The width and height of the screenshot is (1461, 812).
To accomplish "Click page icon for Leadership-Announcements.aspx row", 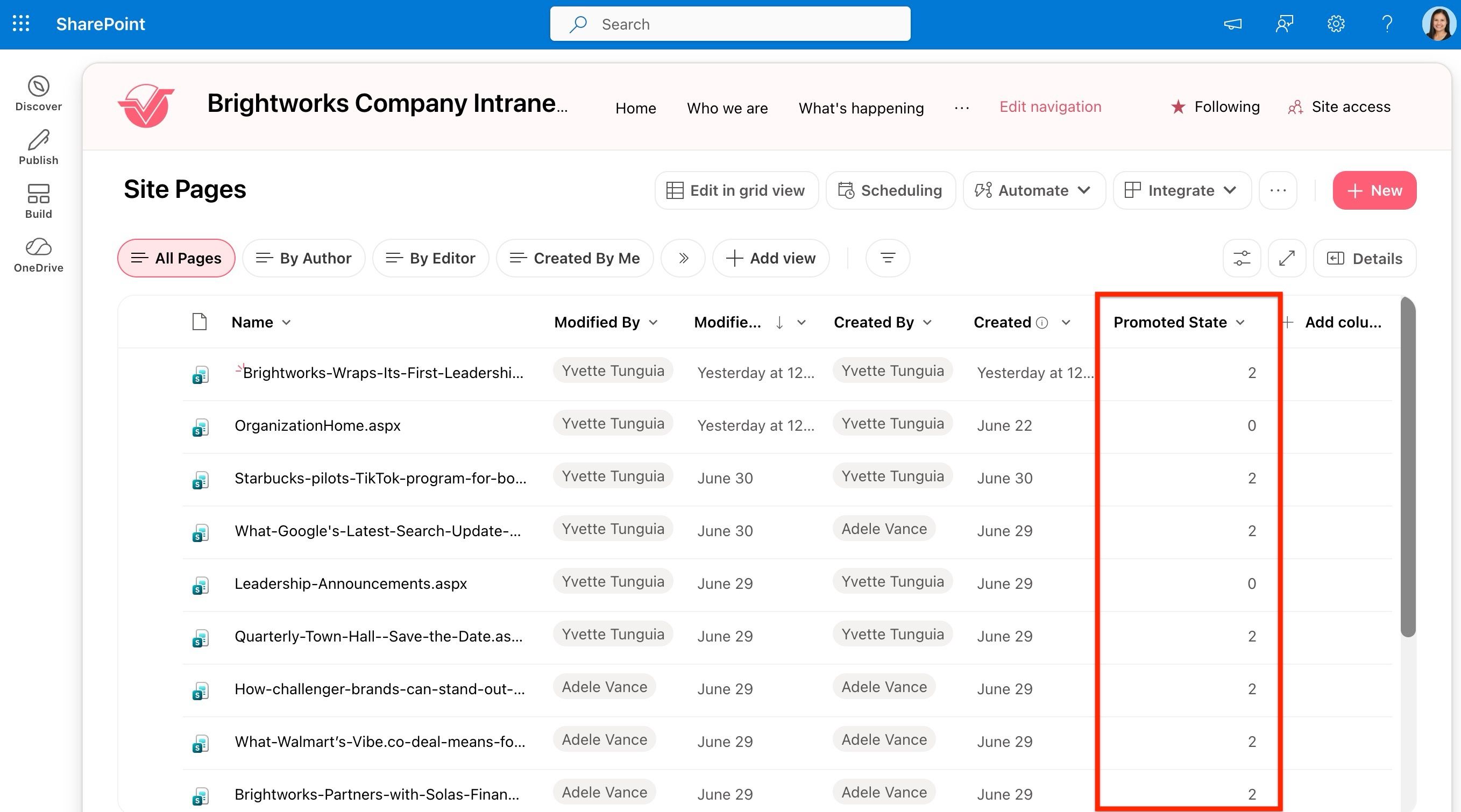I will [200, 585].
